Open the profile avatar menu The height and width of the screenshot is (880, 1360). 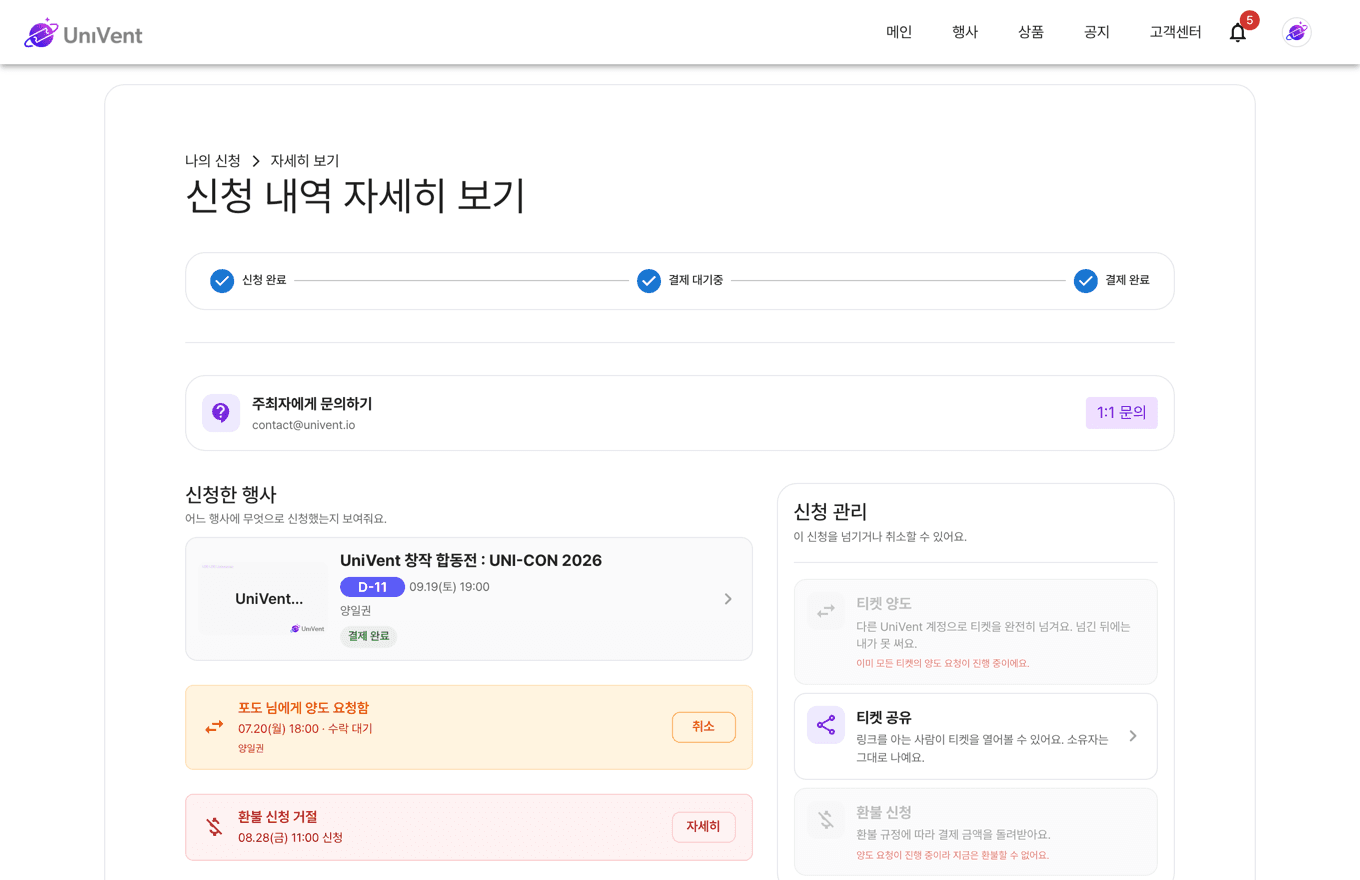(1297, 32)
